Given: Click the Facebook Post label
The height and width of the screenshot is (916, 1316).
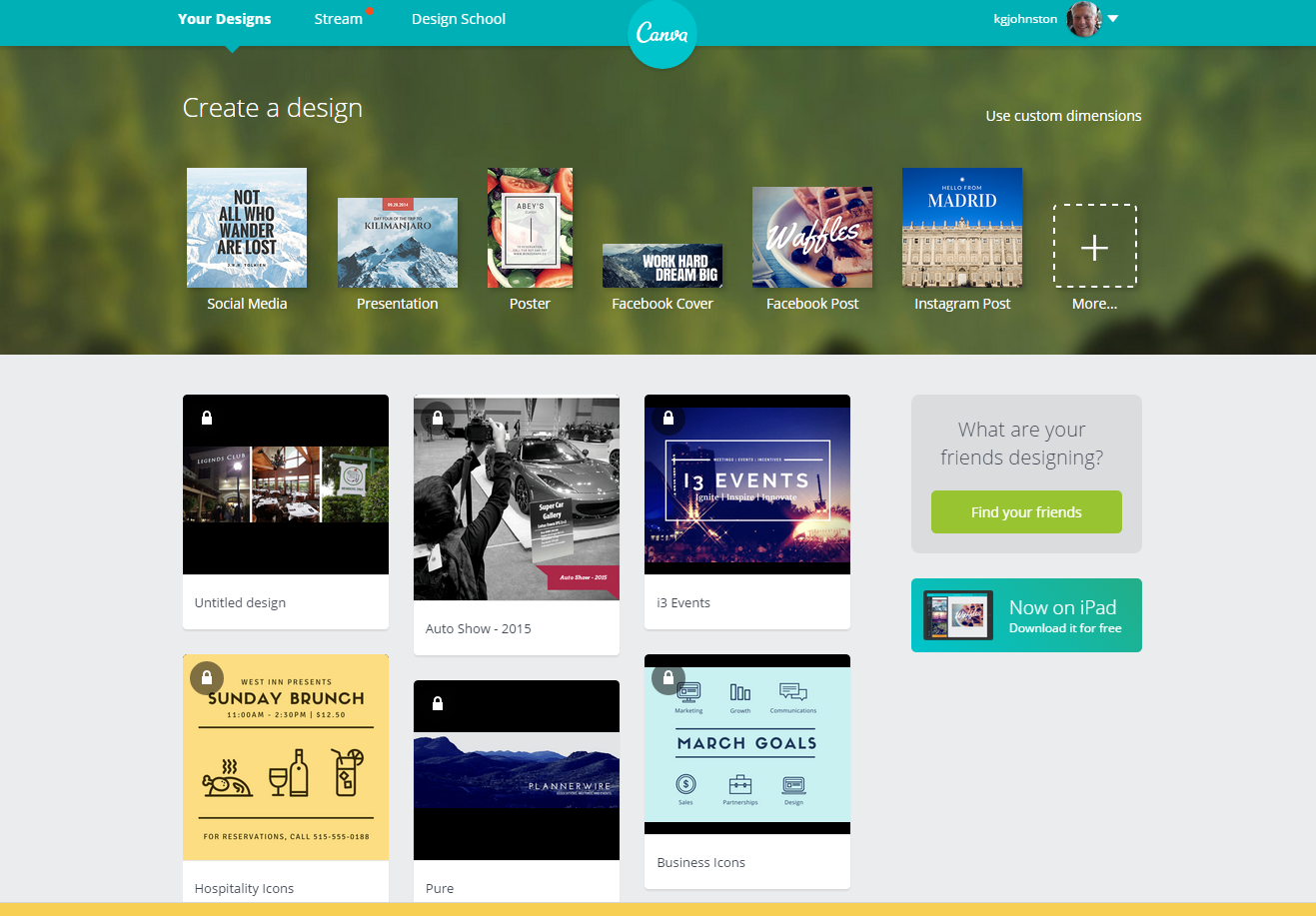Looking at the screenshot, I should coord(812,304).
